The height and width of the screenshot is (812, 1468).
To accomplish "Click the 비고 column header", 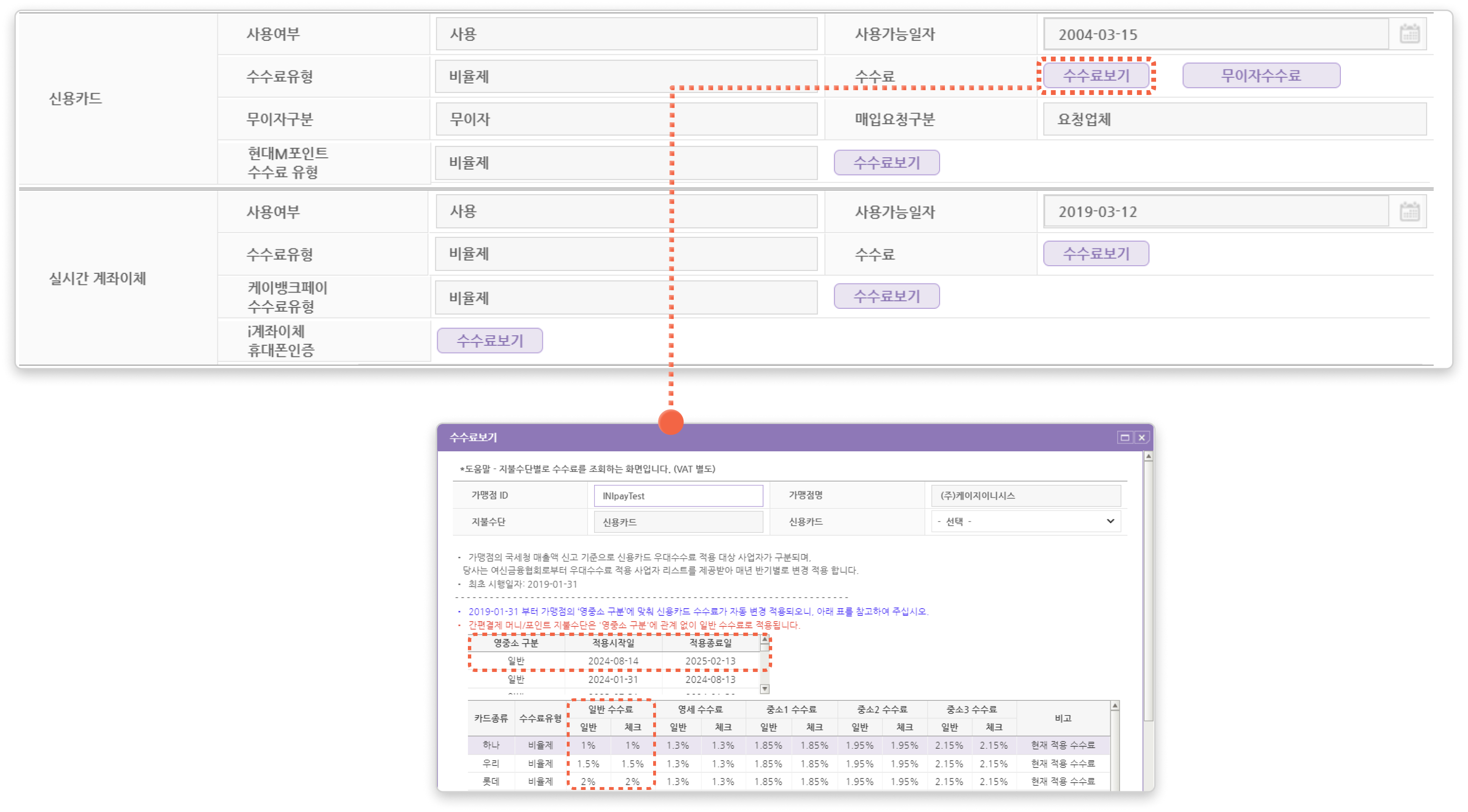I will pyautogui.click(x=1063, y=718).
